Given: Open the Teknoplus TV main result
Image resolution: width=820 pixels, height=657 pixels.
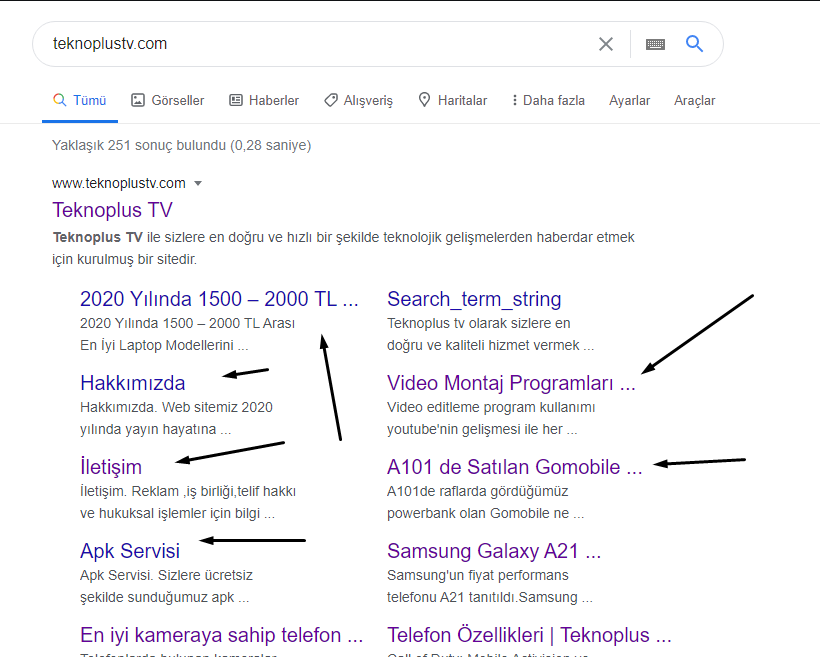Looking at the screenshot, I should pyautogui.click(x=112, y=210).
